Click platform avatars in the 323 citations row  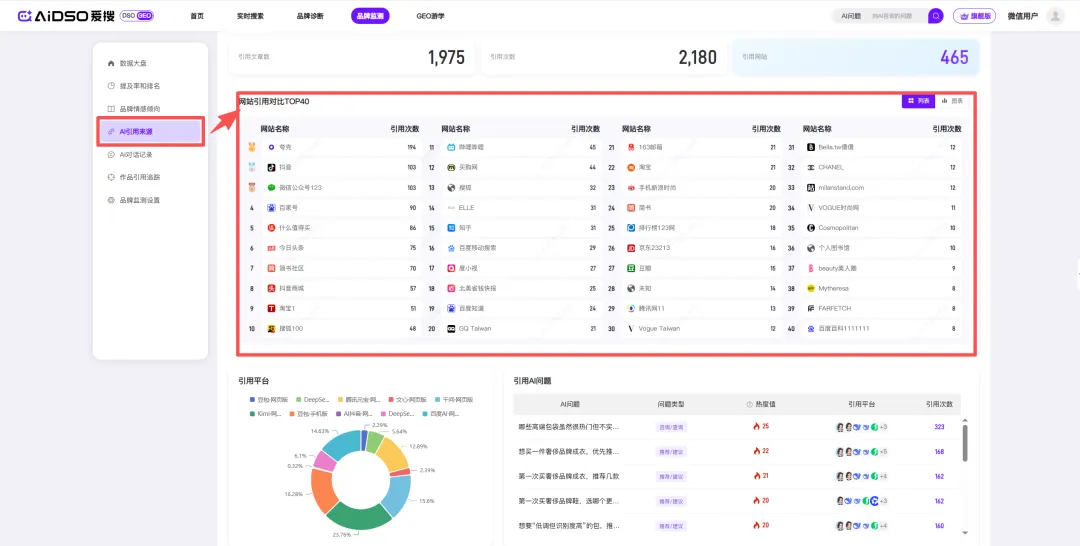pos(856,427)
